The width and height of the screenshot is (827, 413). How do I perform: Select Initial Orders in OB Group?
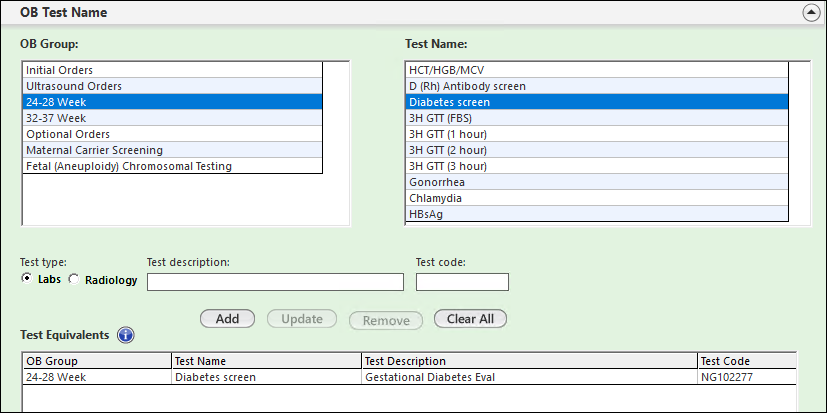tap(172, 70)
